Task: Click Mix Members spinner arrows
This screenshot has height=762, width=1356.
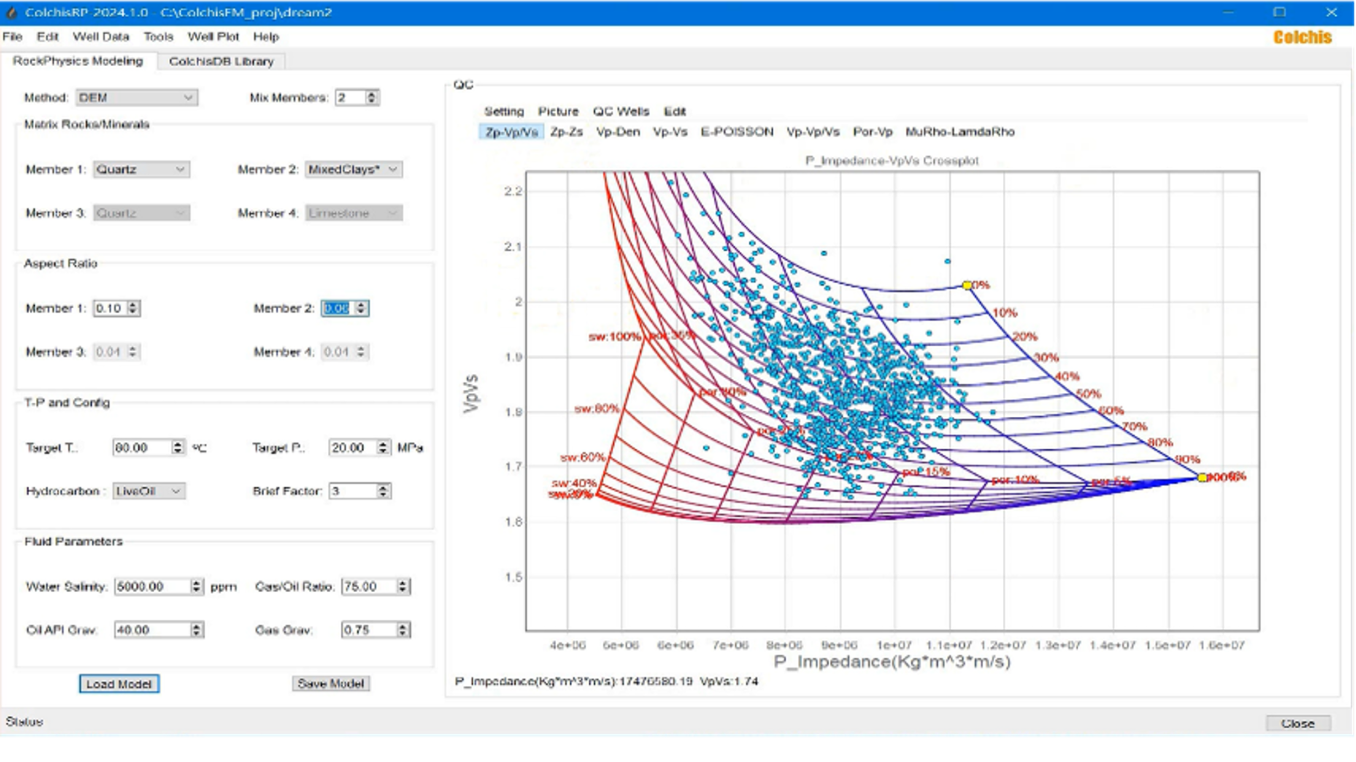Action: tap(372, 98)
